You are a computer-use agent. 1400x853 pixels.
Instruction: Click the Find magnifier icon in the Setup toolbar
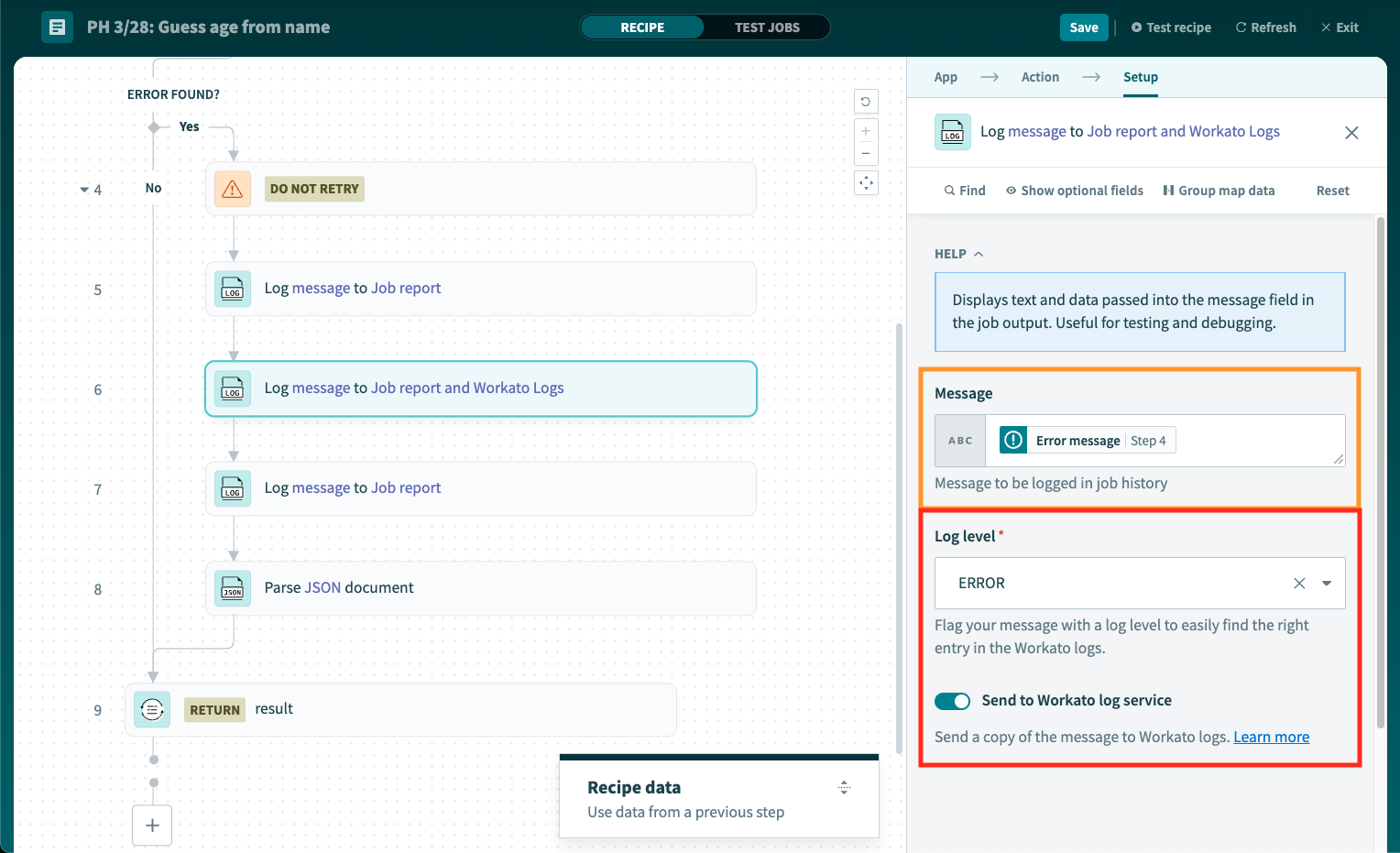click(949, 190)
